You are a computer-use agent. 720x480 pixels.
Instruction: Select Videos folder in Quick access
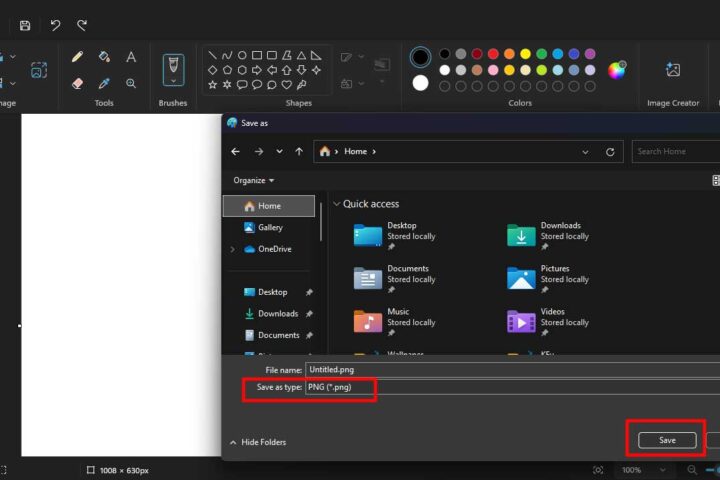[x=548, y=322]
